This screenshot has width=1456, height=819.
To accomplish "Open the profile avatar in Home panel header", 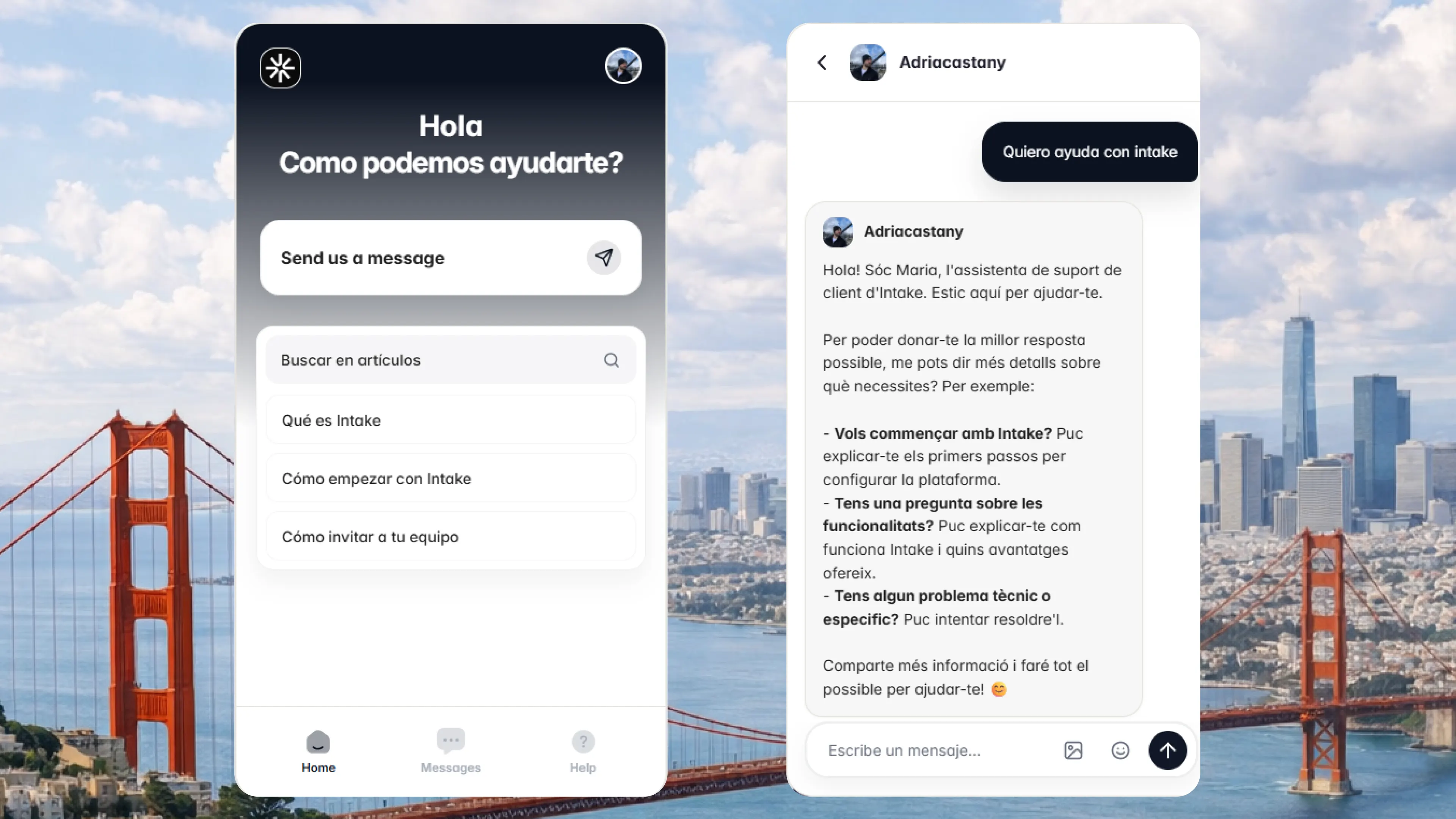I will (623, 66).
